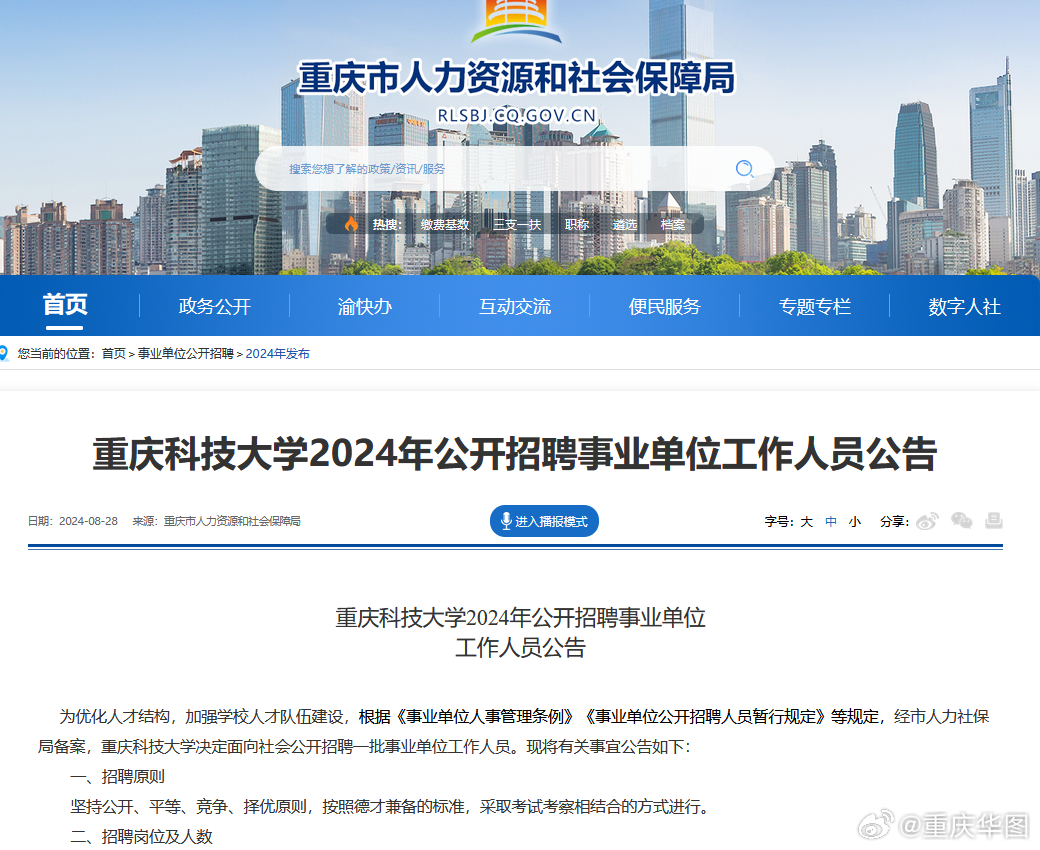The height and width of the screenshot is (850, 1040).
Task: Click the 重庆市人力资源和社会保障局 site title
Action: pos(517,78)
